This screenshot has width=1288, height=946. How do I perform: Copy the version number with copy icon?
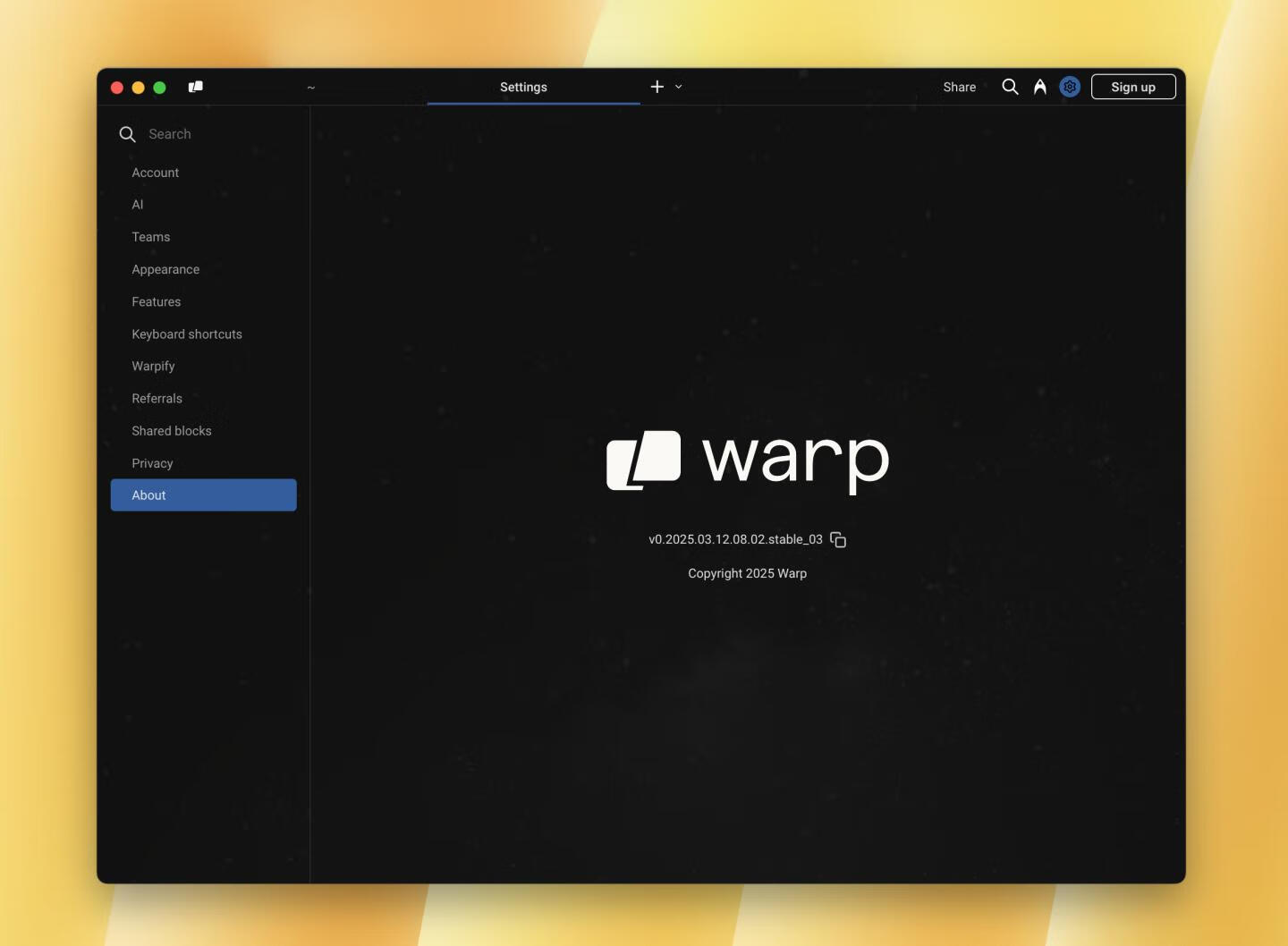(x=838, y=539)
